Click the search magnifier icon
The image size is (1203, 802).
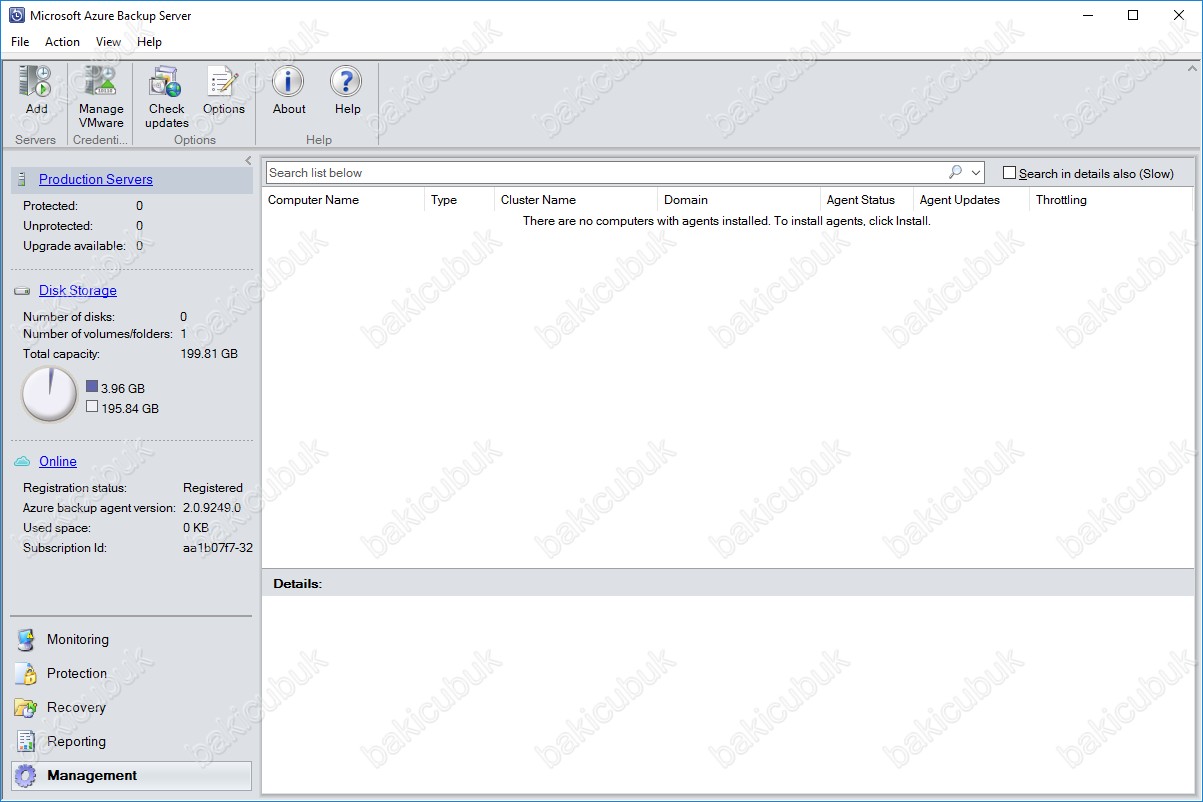[955, 172]
